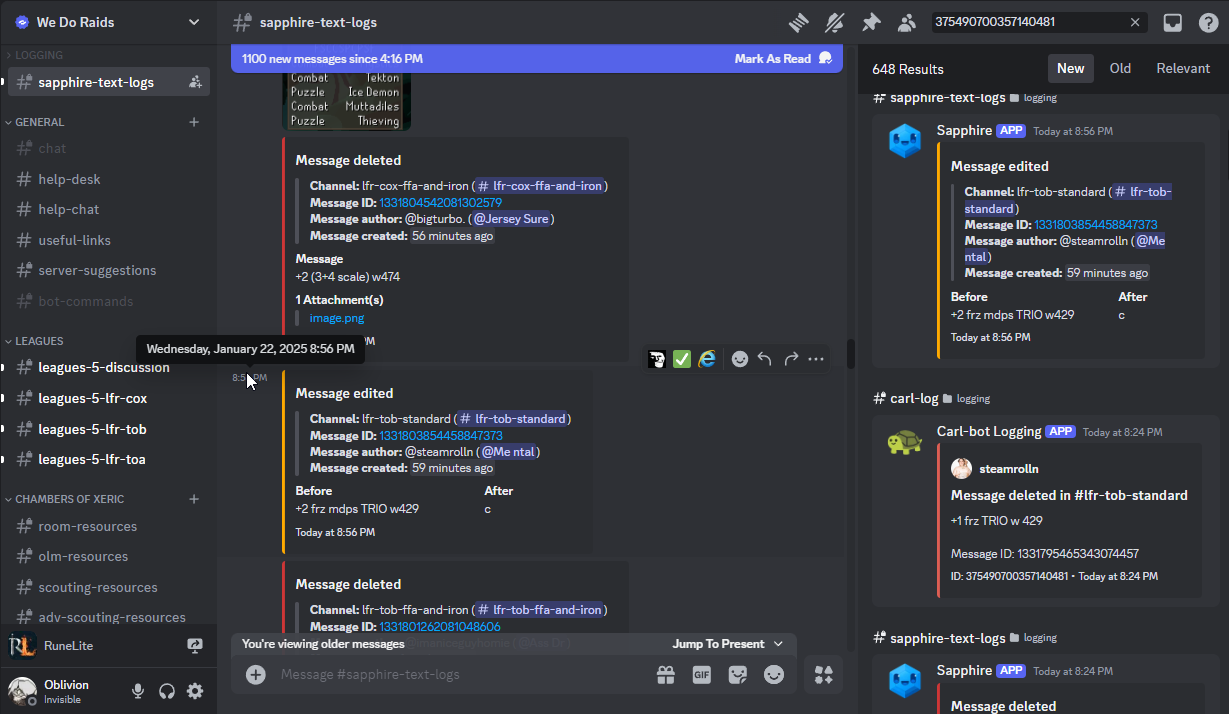The height and width of the screenshot is (714, 1229).
Task: Open More options for hovered message
Action: [x=816, y=358]
